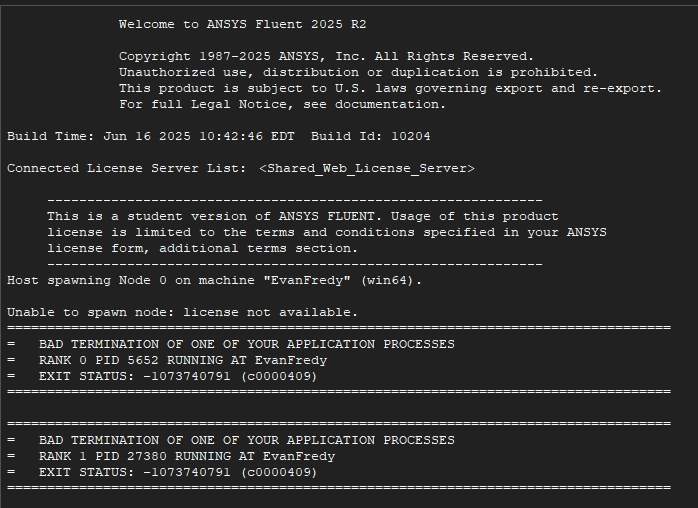This screenshot has width=698, height=508.
Task: Click the "Unauthorized use, distribution" line
Action: tap(358, 72)
